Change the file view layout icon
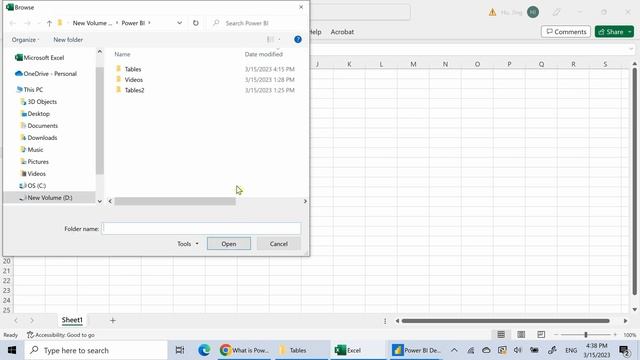Screen dimensions: 640x360 pos(270,40)
